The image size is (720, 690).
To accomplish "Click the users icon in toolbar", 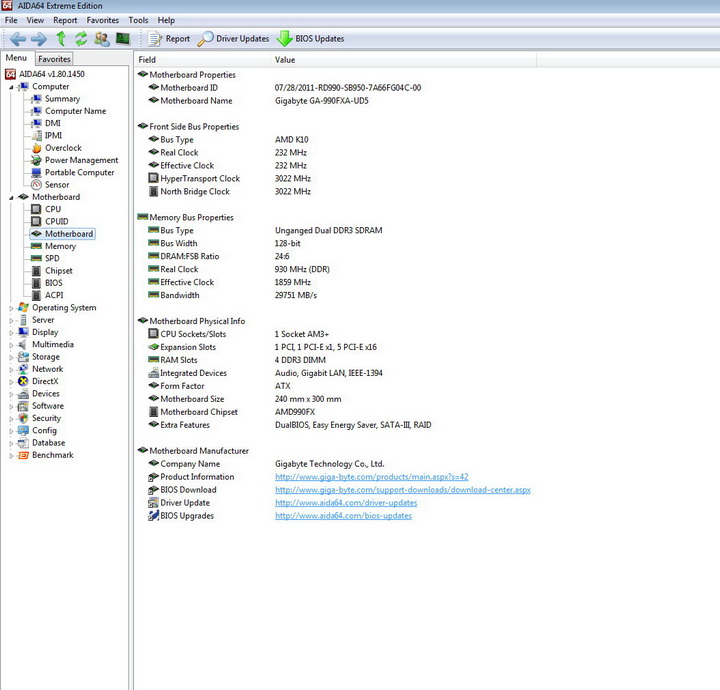I will point(102,39).
